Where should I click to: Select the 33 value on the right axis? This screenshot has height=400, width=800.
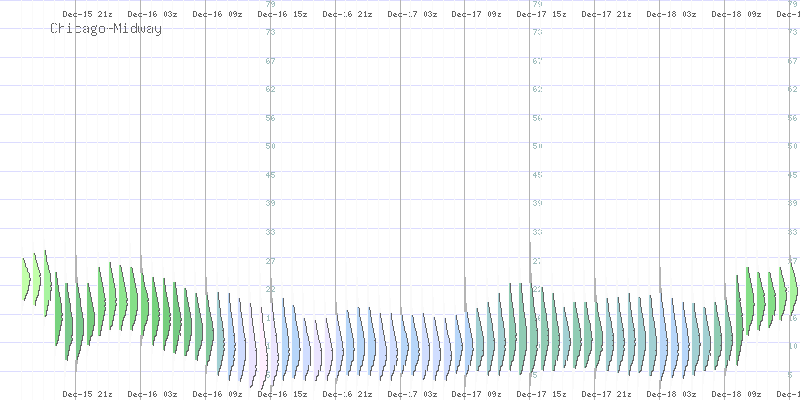pyautogui.click(x=791, y=232)
